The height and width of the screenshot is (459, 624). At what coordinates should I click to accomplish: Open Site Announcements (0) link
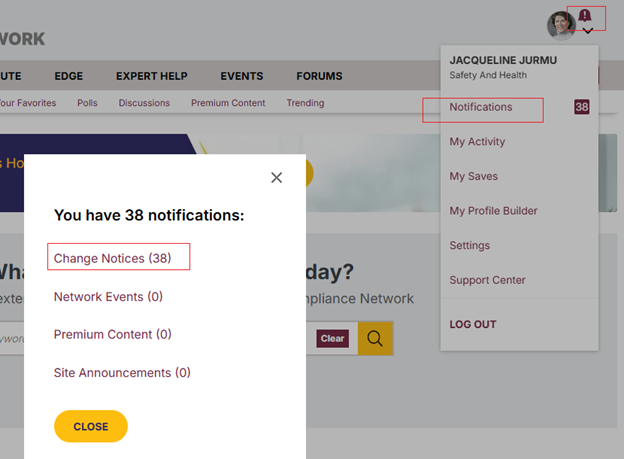coord(122,372)
